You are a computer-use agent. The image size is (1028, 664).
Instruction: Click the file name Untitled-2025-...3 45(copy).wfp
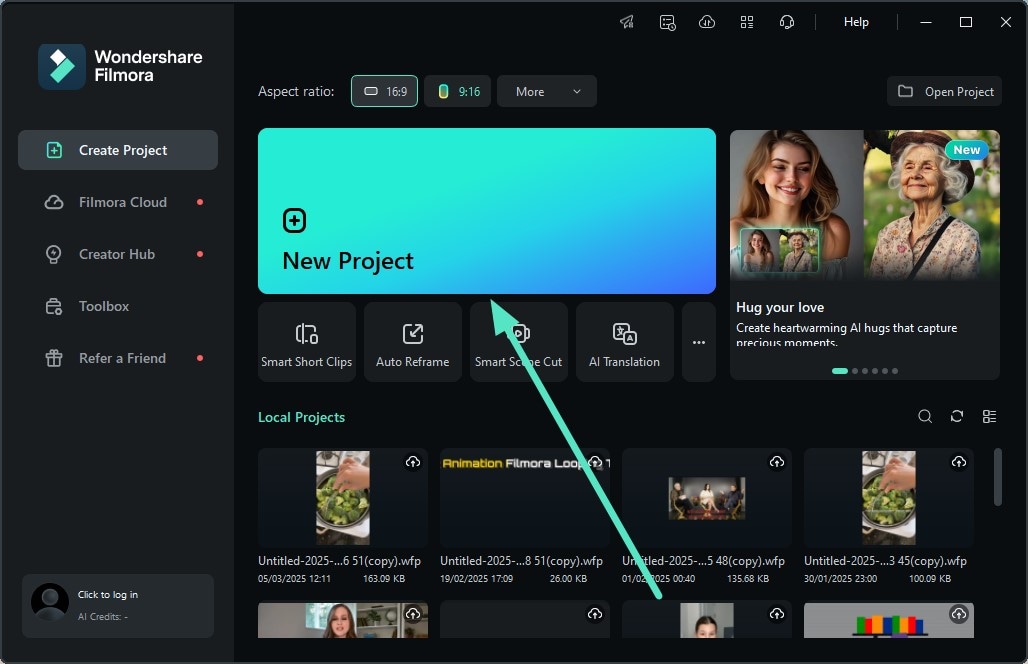pyautogui.click(x=885, y=561)
